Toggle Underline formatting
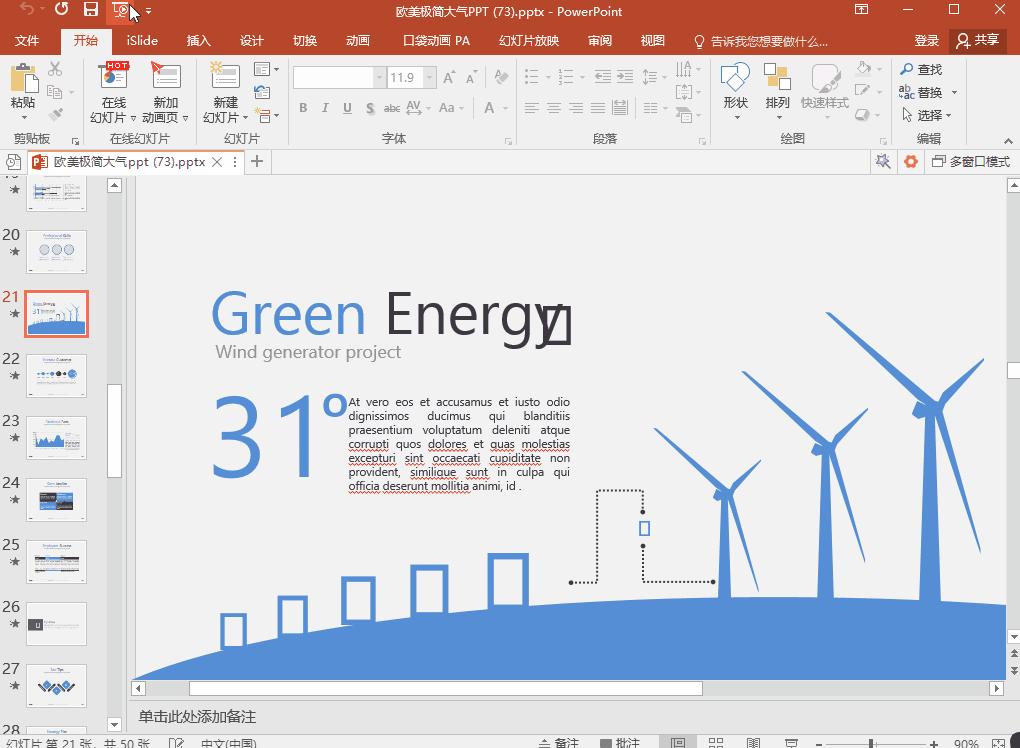The height and width of the screenshot is (748, 1020). tap(347, 108)
